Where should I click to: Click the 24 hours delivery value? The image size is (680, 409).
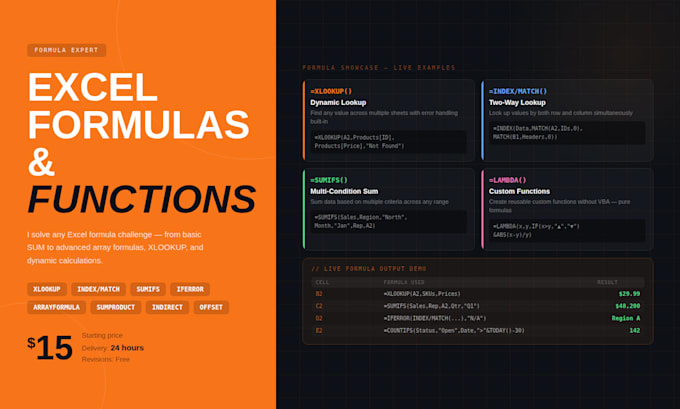(x=127, y=348)
